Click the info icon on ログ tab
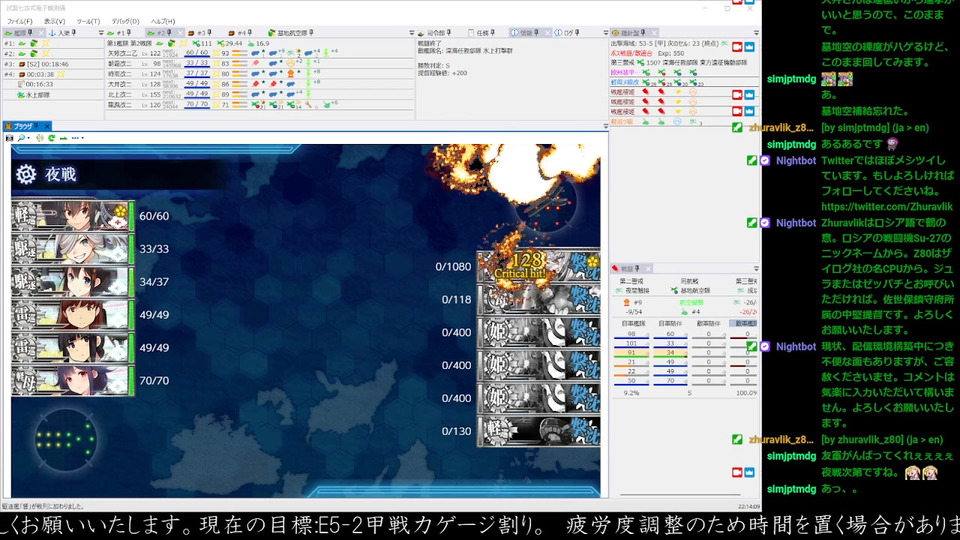Image resolution: width=960 pixels, height=540 pixels. point(558,32)
